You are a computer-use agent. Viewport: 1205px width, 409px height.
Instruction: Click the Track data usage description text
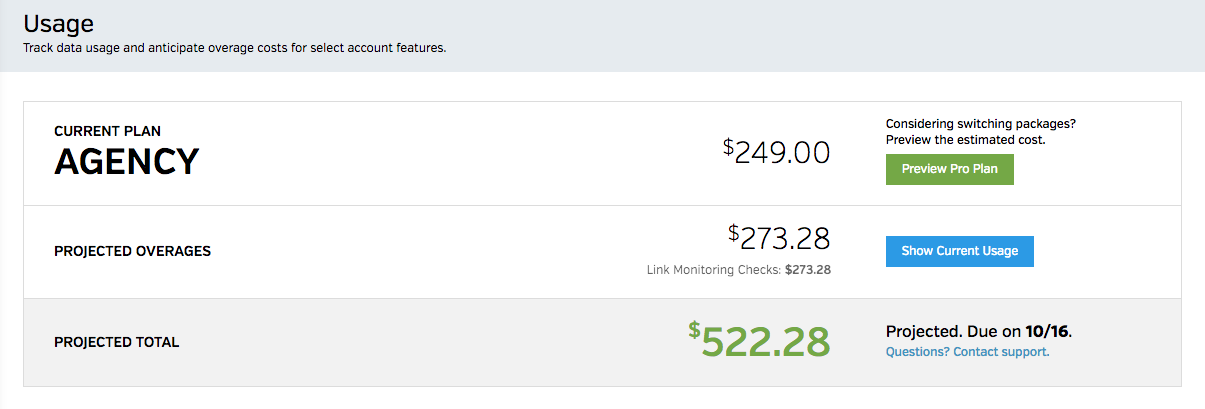pyautogui.click(x=234, y=47)
